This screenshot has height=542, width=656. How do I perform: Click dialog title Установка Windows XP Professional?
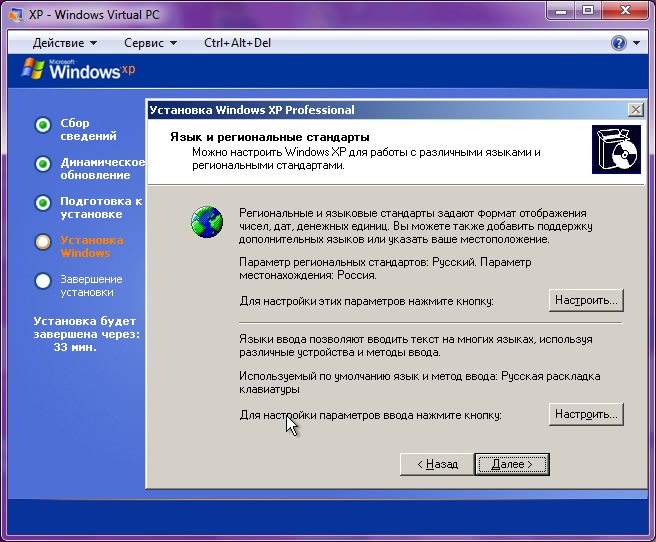[252, 110]
